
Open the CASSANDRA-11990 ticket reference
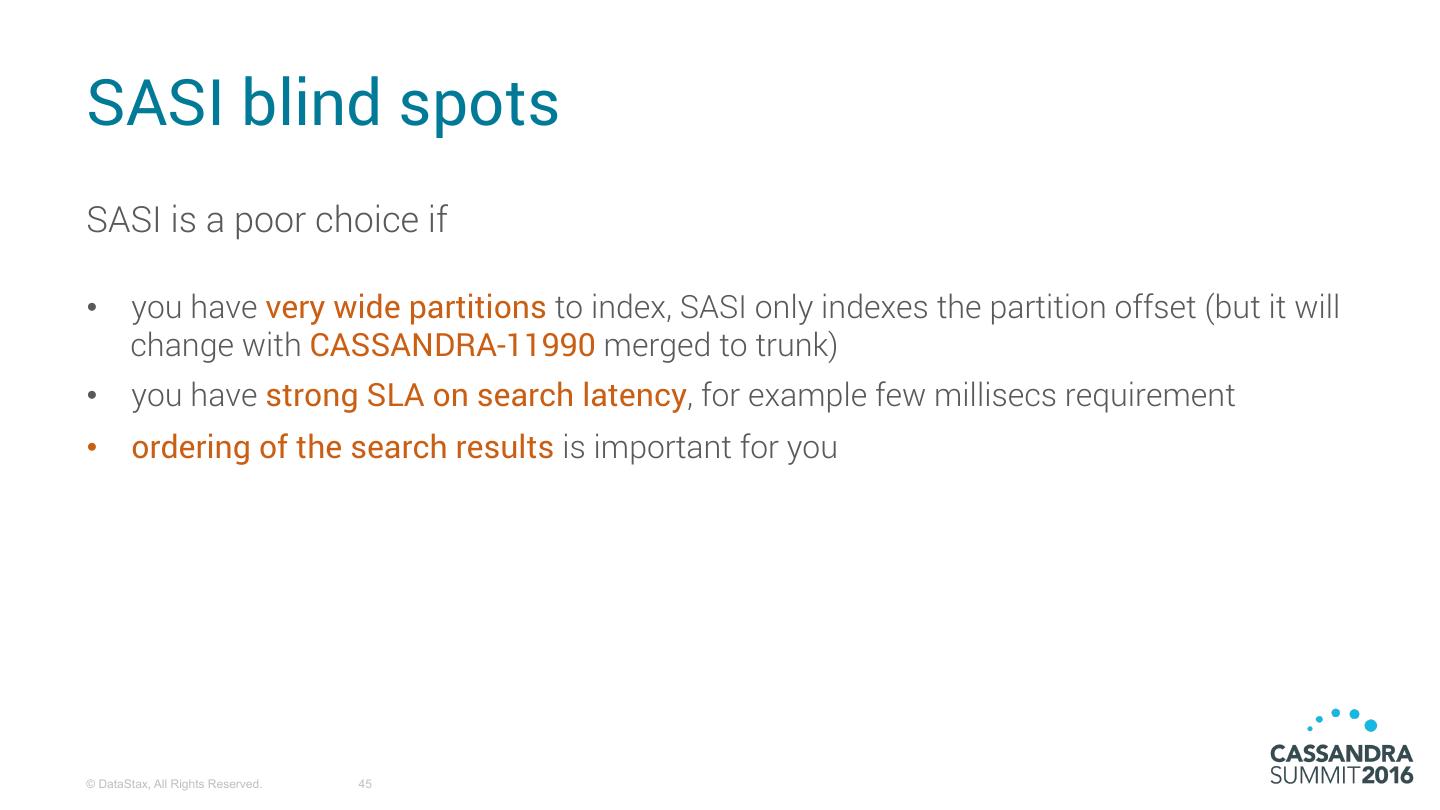click(453, 346)
